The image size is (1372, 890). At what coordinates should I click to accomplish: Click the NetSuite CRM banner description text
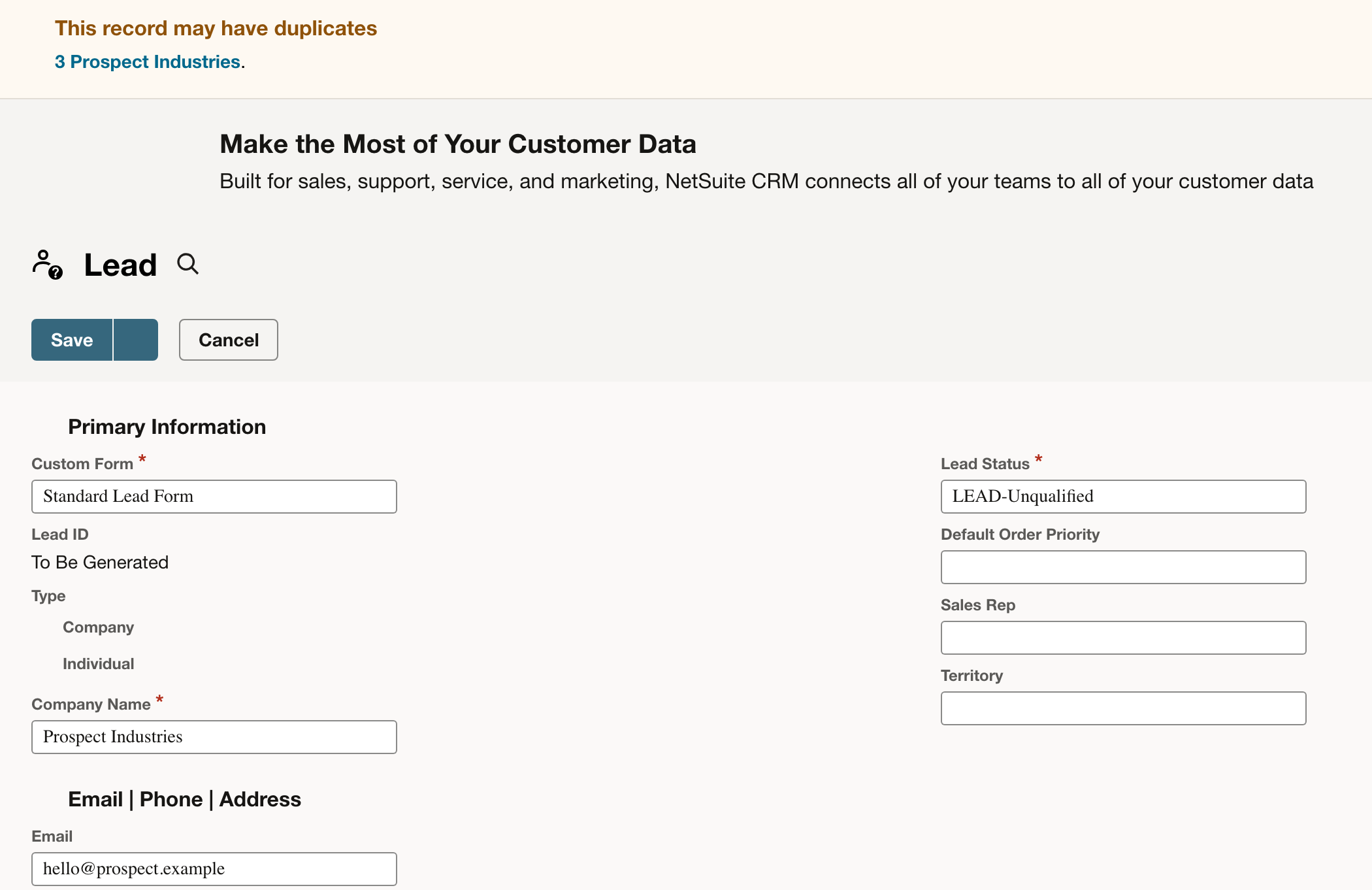tap(766, 181)
